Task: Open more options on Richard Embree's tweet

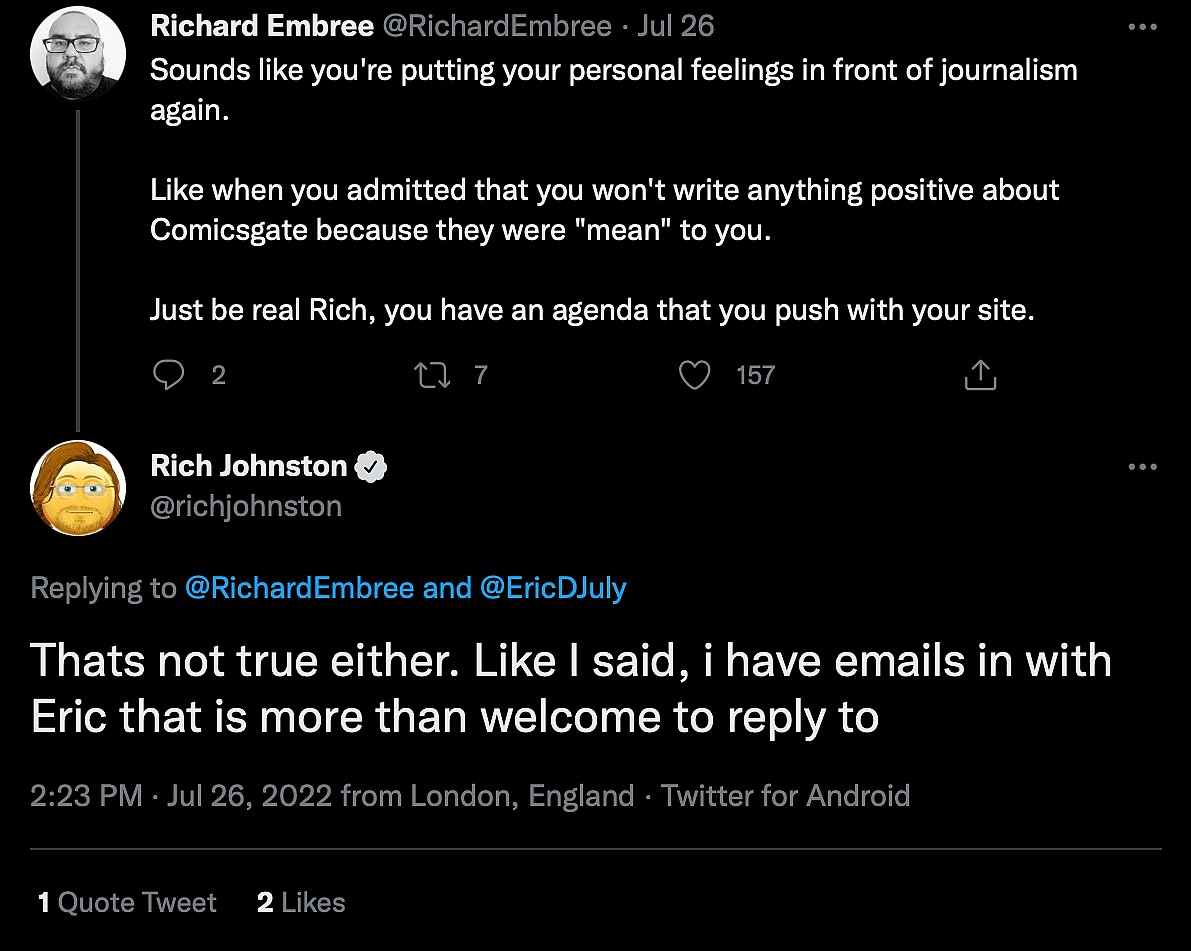Action: click(1141, 28)
